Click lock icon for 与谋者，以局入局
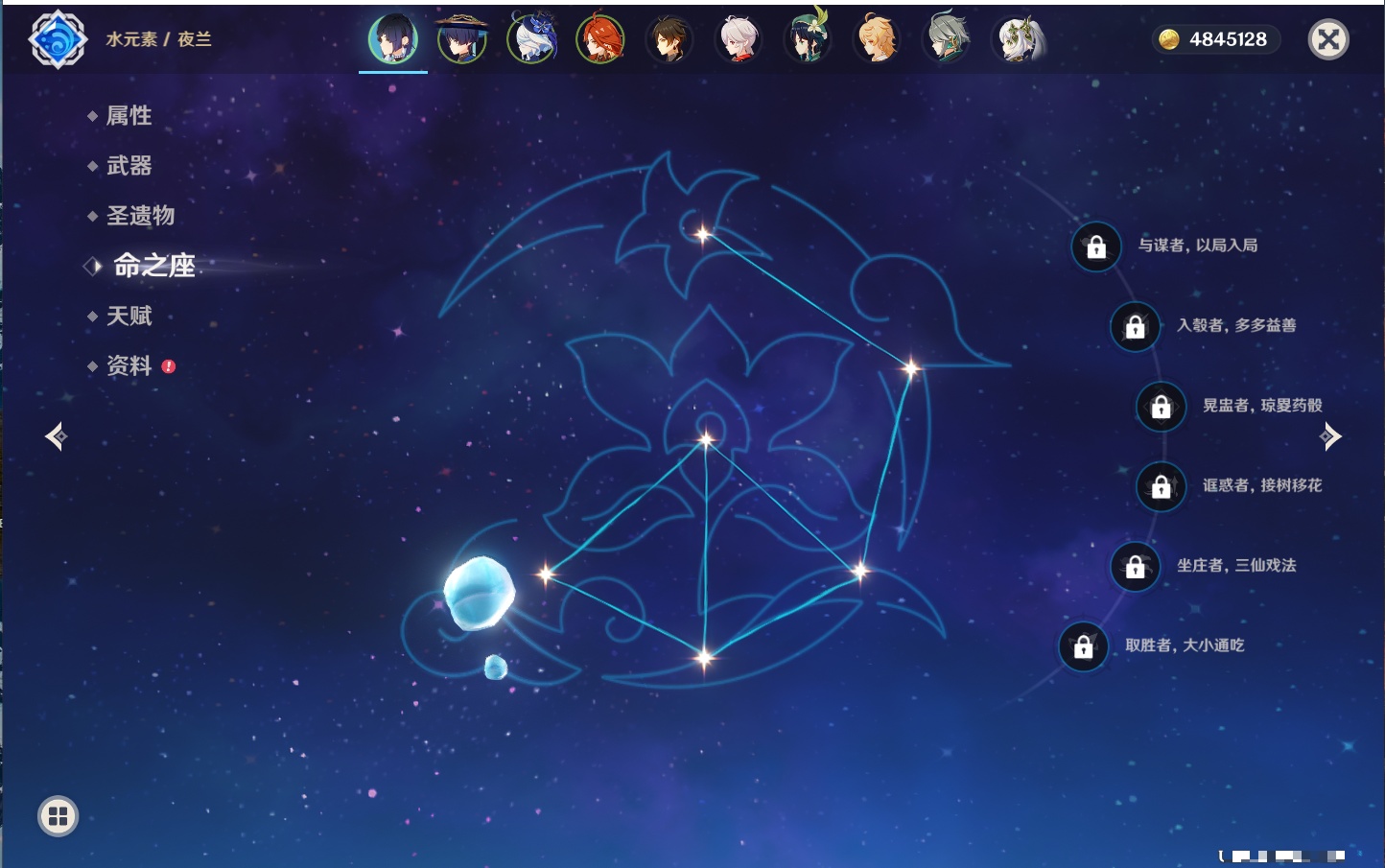The width and height of the screenshot is (1385, 868). pyautogui.click(x=1096, y=246)
